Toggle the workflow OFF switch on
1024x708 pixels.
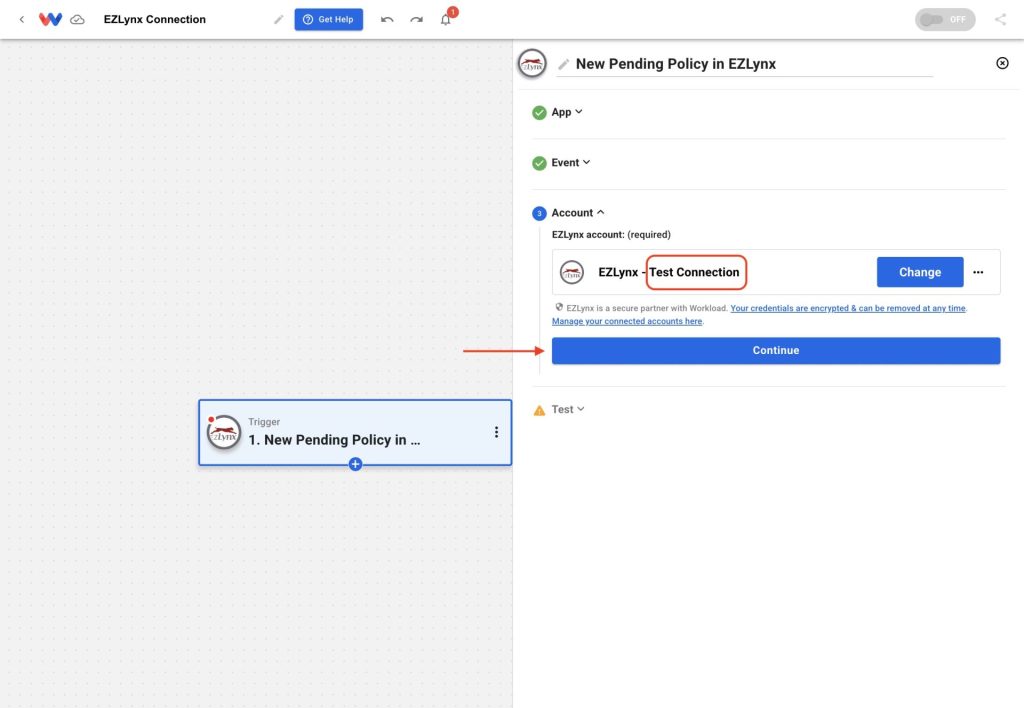coord(945,20)
